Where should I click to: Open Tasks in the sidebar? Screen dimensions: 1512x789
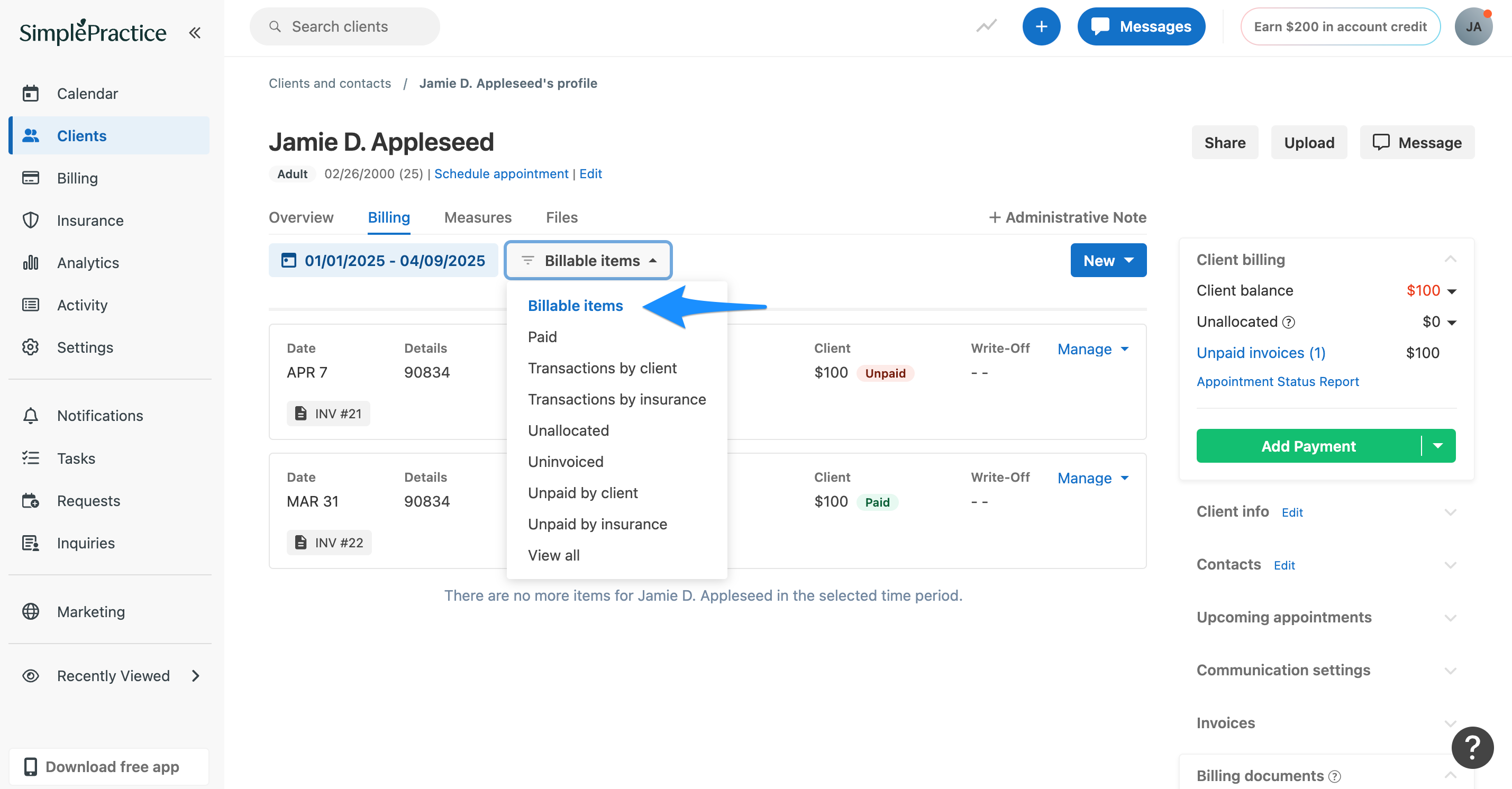(x=76, y=457)
